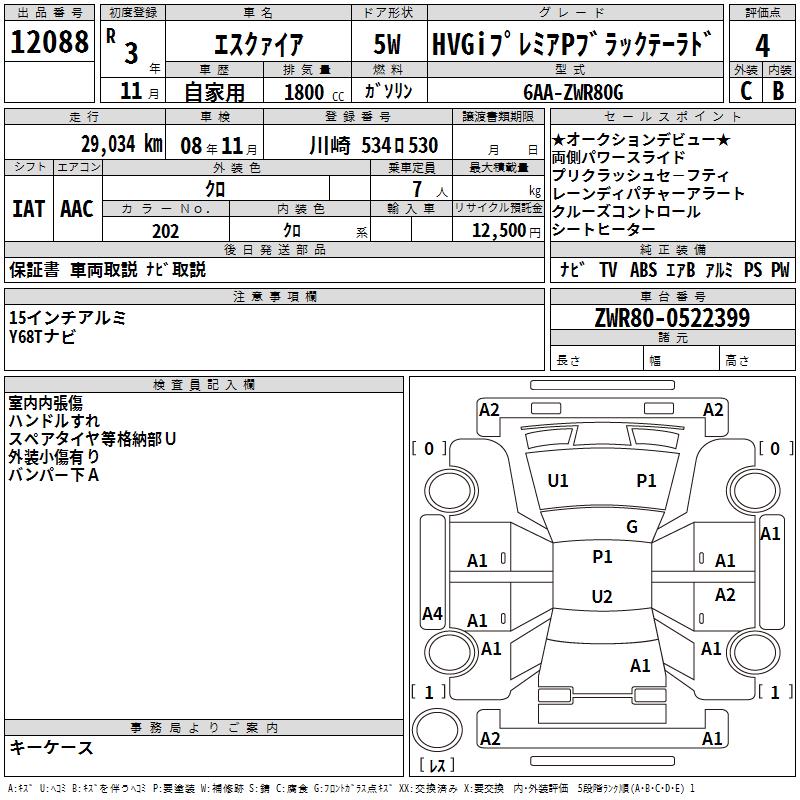Click the registration number 川崎 534ロ530
The width and height of the screenshot is (800, 800).
pyautogui.click(x=373, y=146)
